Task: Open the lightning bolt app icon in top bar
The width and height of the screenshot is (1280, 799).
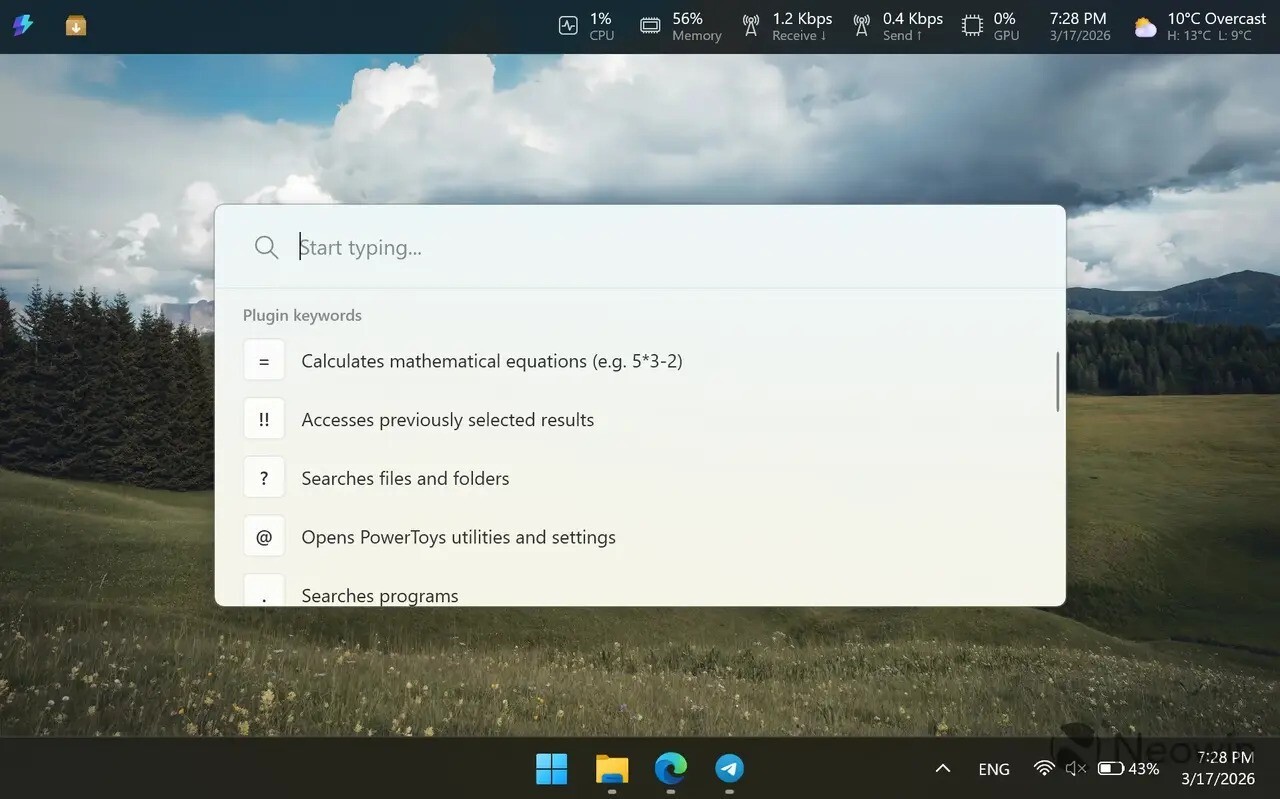Action: [x=23, y=26]
